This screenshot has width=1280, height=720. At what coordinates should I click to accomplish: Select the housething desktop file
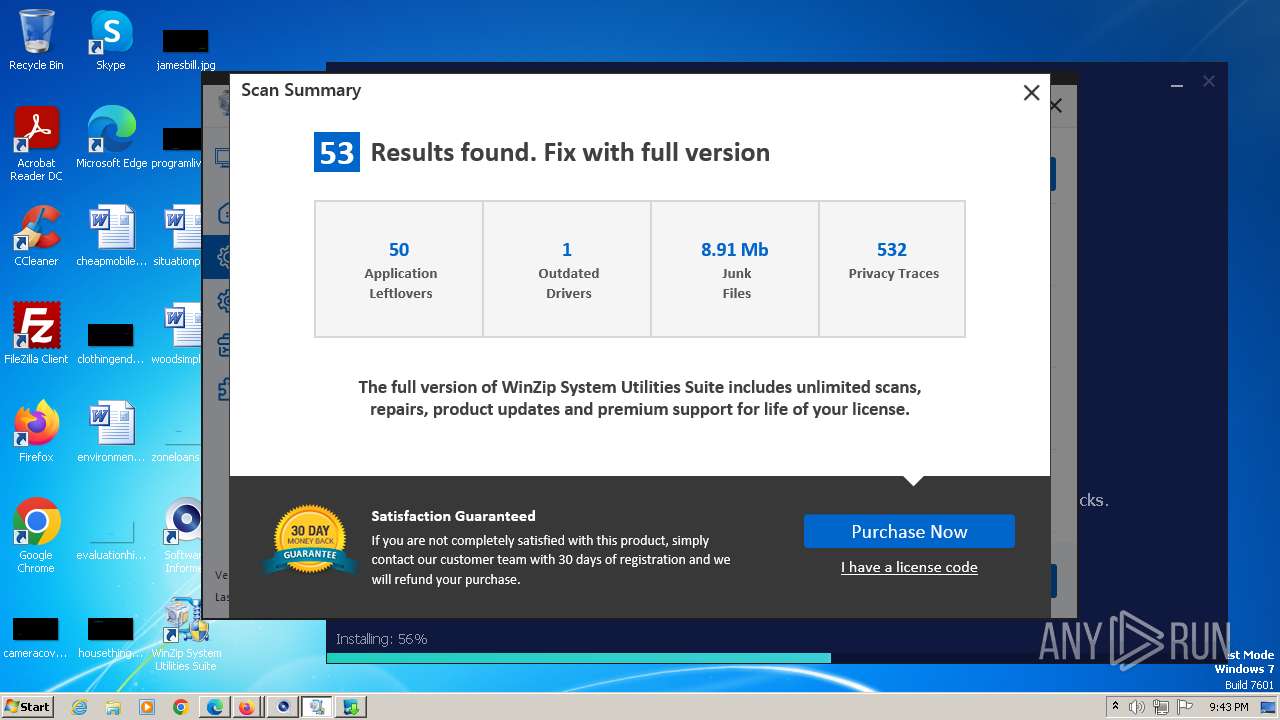point(111,638)
